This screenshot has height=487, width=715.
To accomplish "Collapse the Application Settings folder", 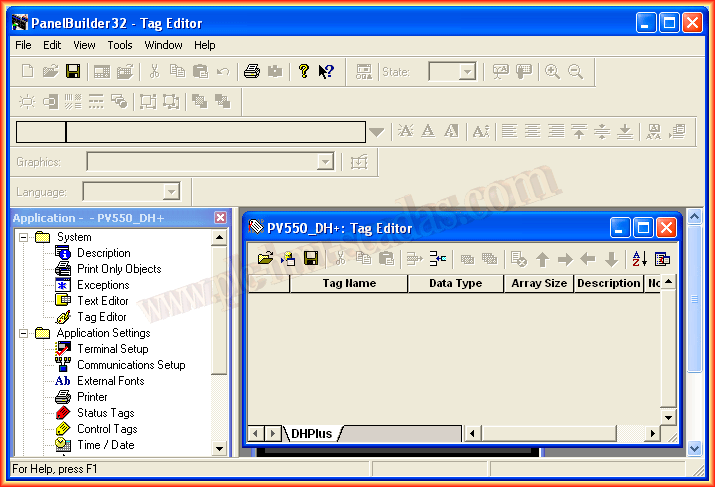I will pyautogui.click(x=24, y=333).
